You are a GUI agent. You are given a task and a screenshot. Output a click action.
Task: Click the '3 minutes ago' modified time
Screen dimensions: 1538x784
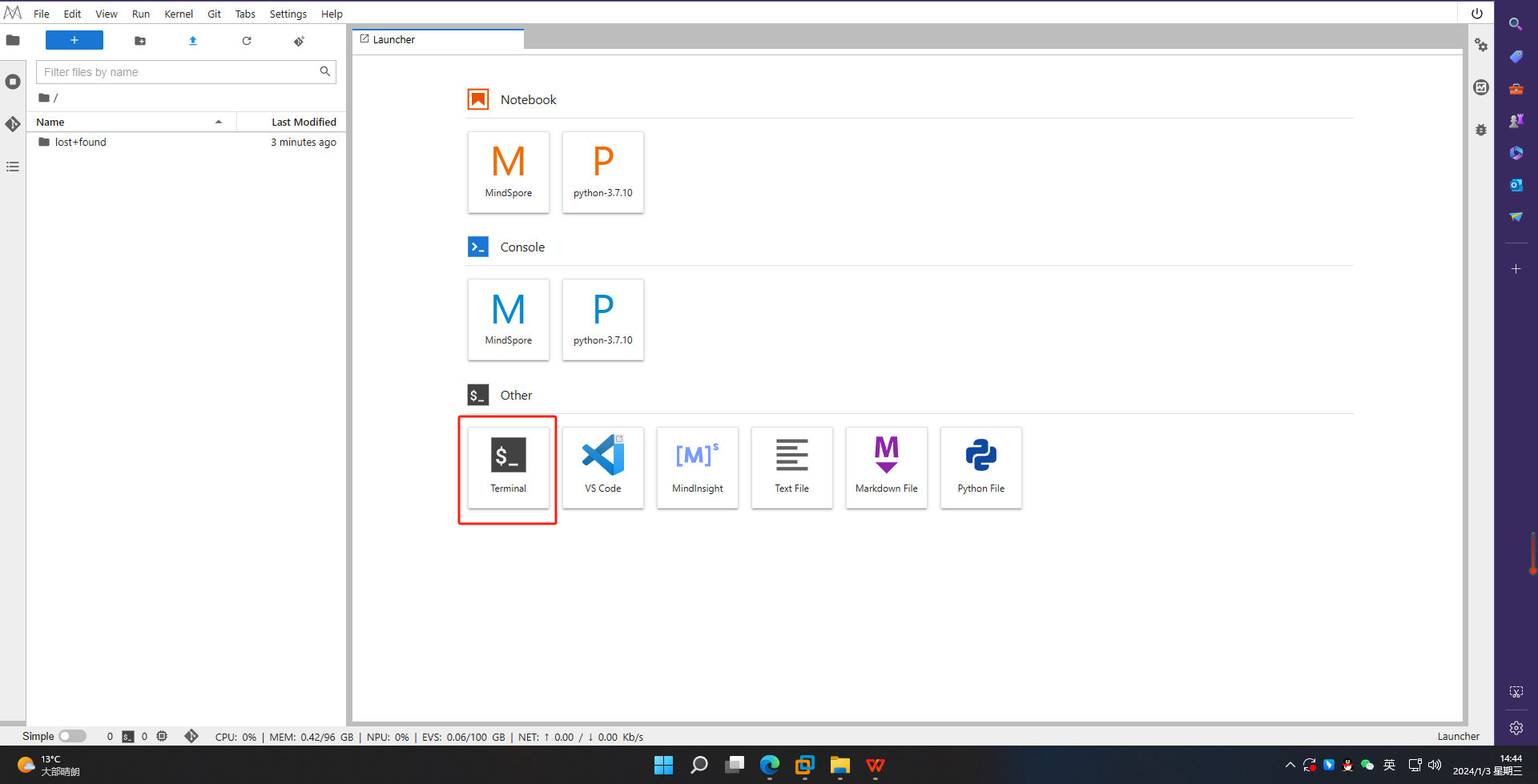pos(303,142)
